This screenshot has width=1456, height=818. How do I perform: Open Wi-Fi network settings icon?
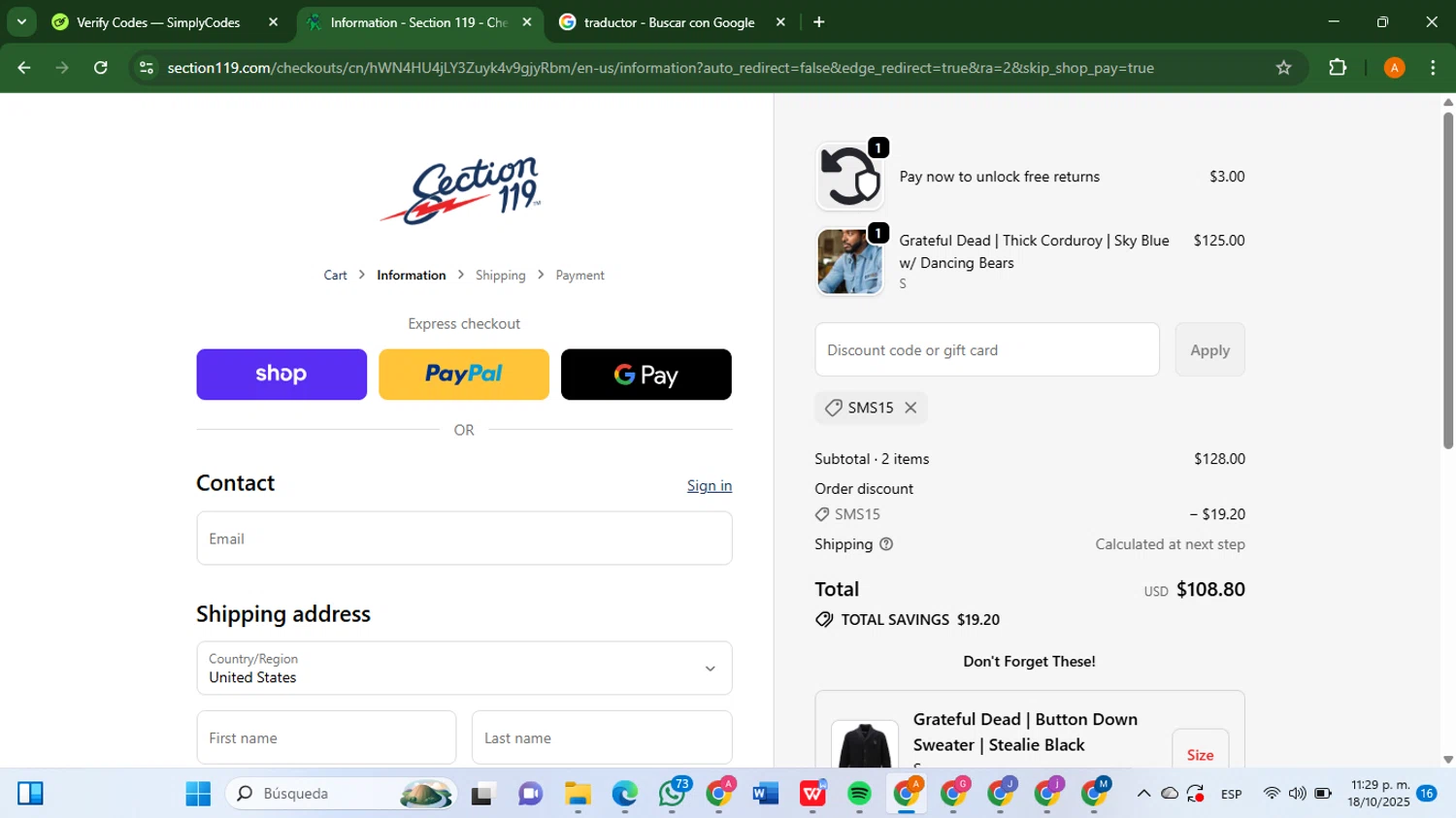(1272, 794)
